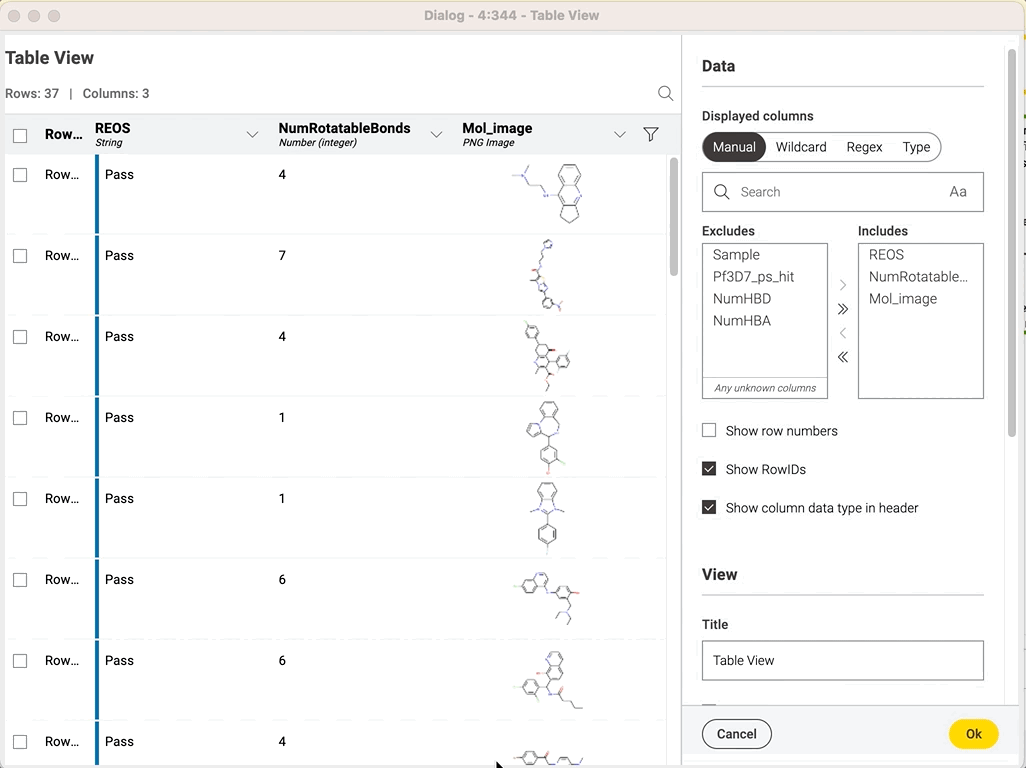Enable Show row numbers

709,430
